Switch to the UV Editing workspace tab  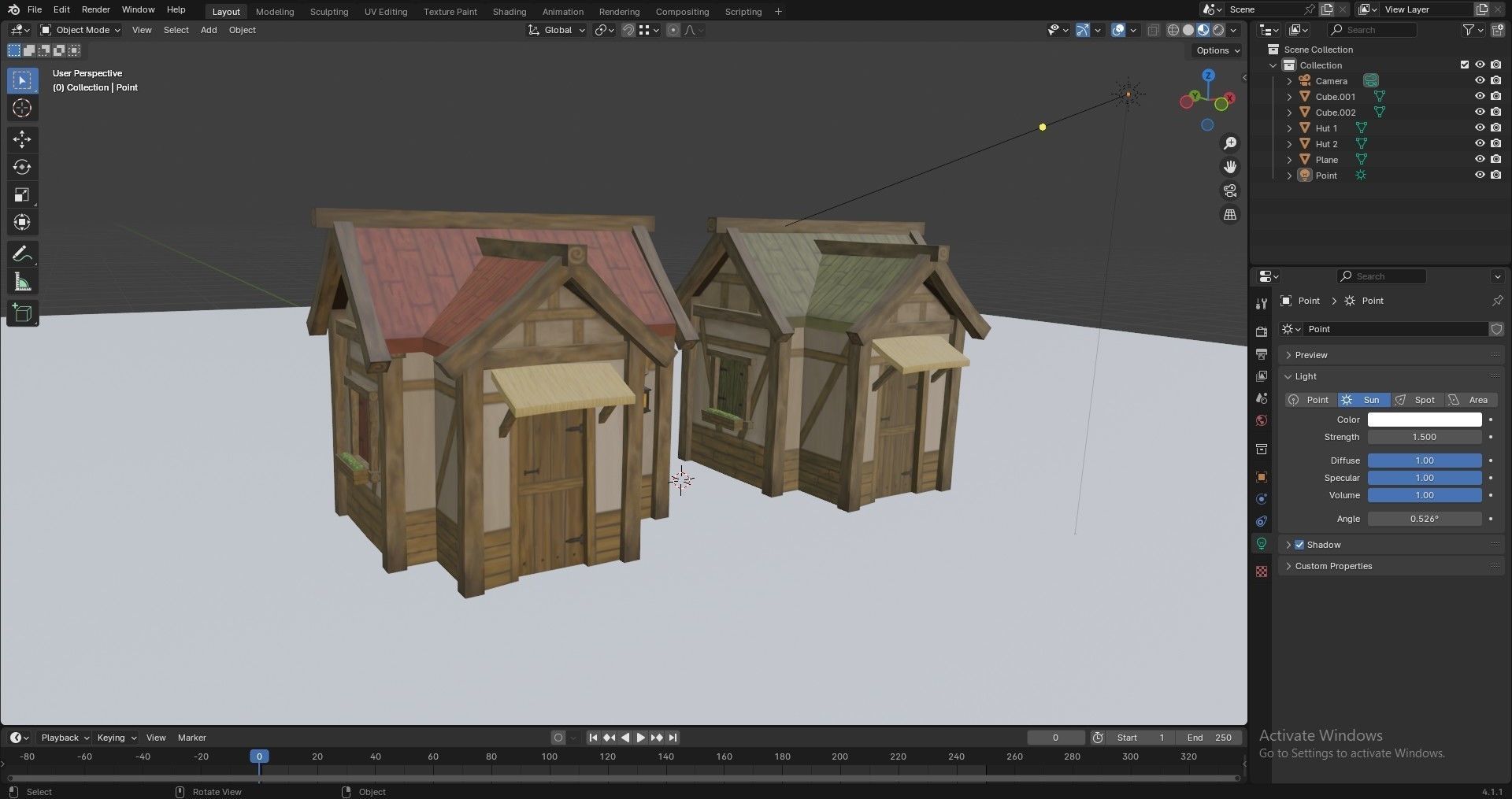tap(386, 12)
